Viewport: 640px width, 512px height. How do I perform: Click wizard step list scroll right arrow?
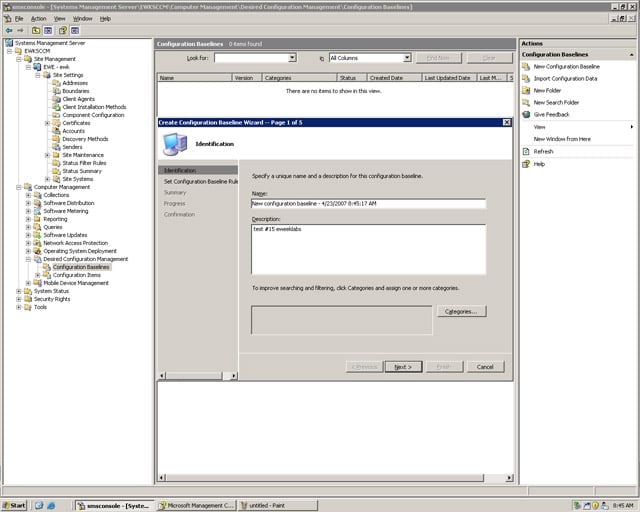(x=233, y=376)
